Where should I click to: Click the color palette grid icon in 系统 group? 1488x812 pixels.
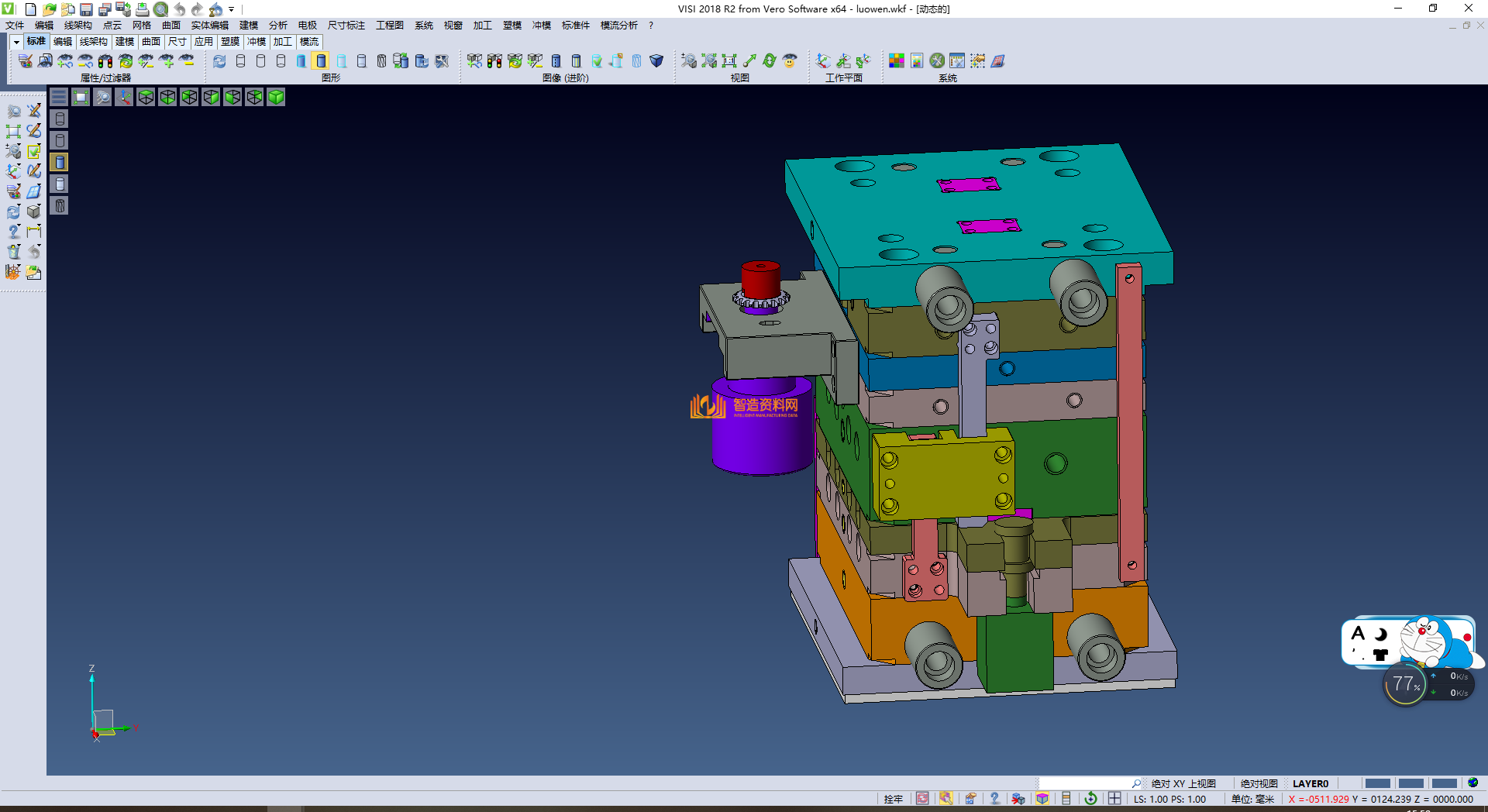[896, 60]
